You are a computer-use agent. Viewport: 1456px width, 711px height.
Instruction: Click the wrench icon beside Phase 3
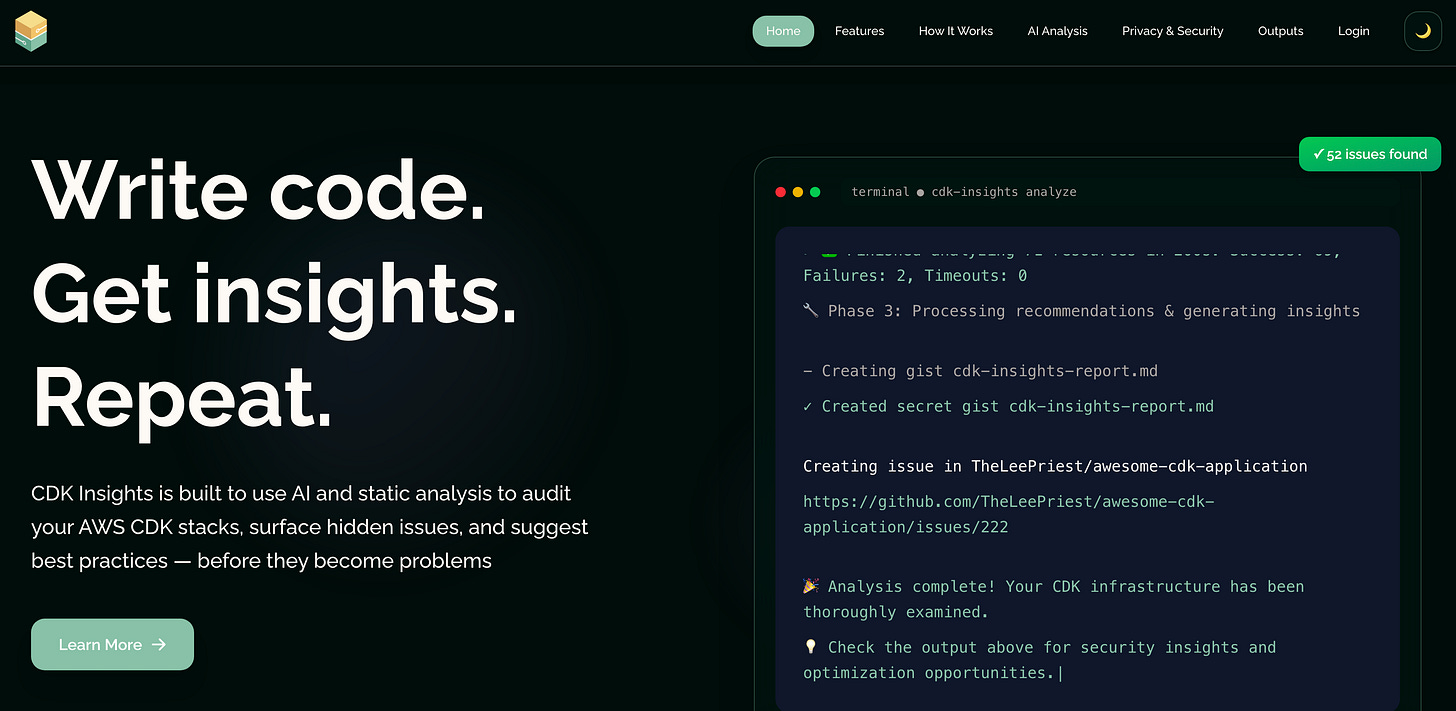click(x=811, y=311)
